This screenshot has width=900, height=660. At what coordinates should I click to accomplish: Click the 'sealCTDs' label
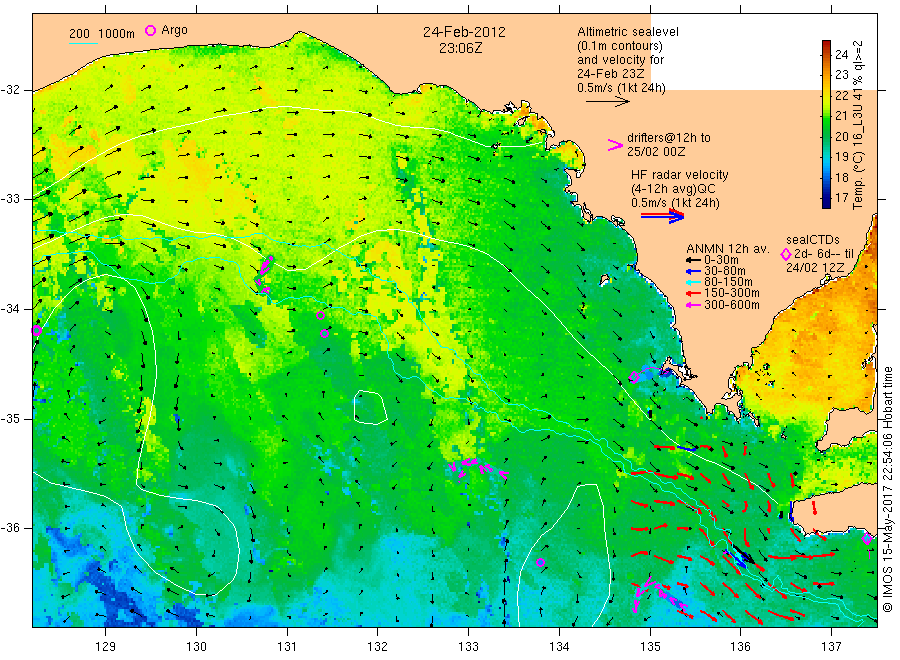point(813,240)
